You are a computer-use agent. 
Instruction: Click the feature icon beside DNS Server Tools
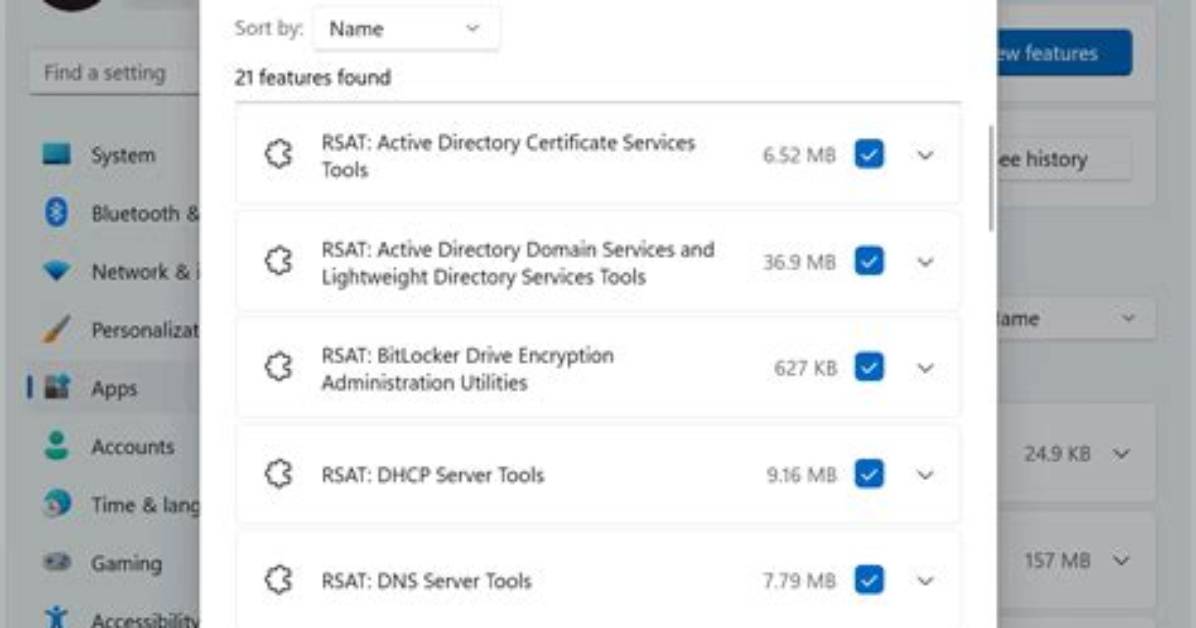pos(279,580)
